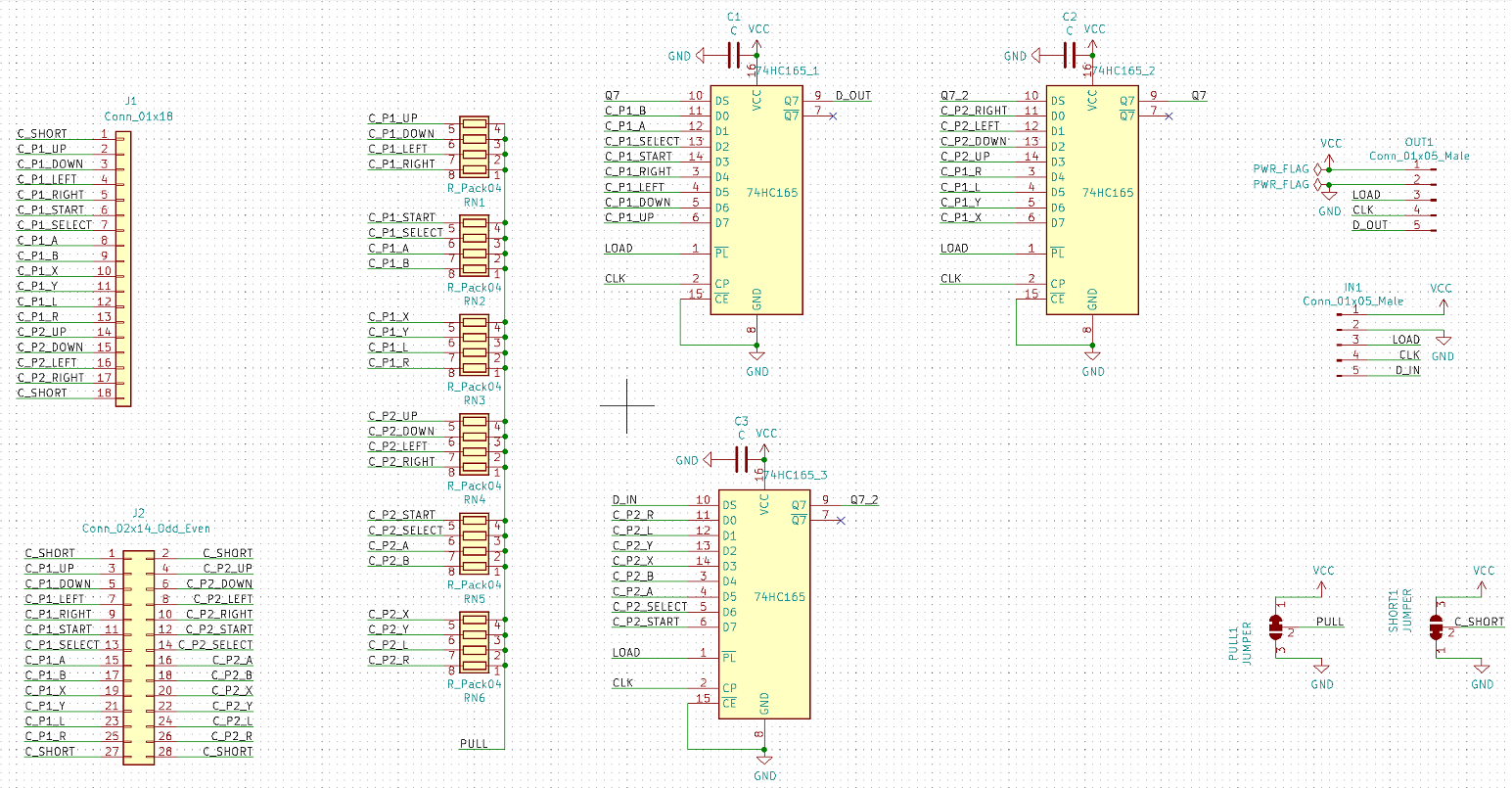1512x788 pixels.
Task: Select resistor pack RN3 symbol
Action: (x=475, y=347)
